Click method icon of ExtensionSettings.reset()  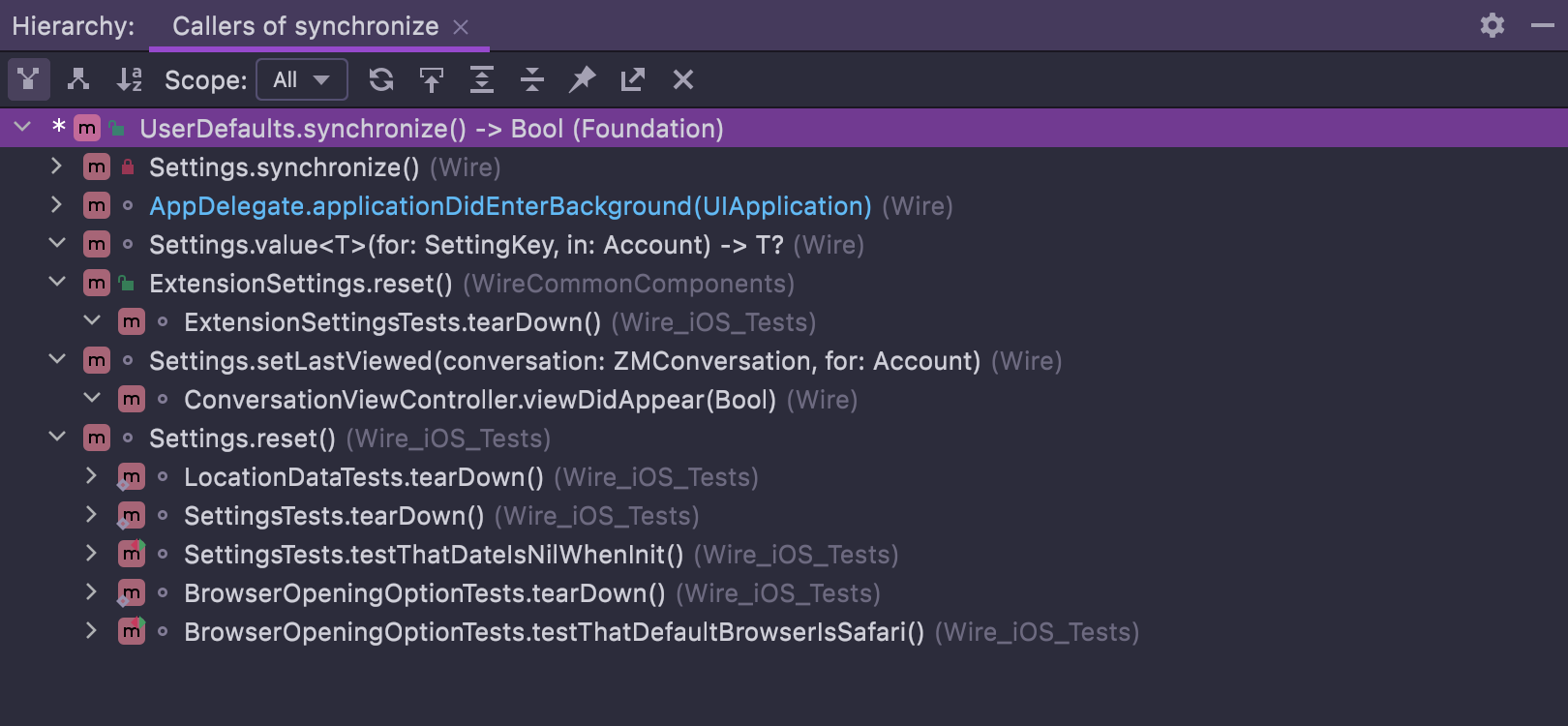click(x=97, y=283)
